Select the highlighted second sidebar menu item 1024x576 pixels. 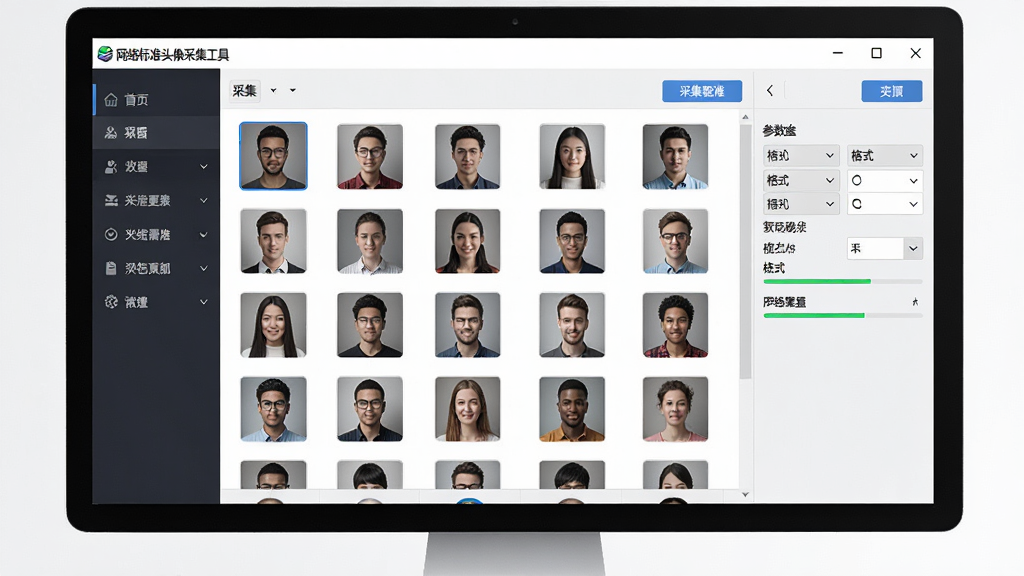157,133
